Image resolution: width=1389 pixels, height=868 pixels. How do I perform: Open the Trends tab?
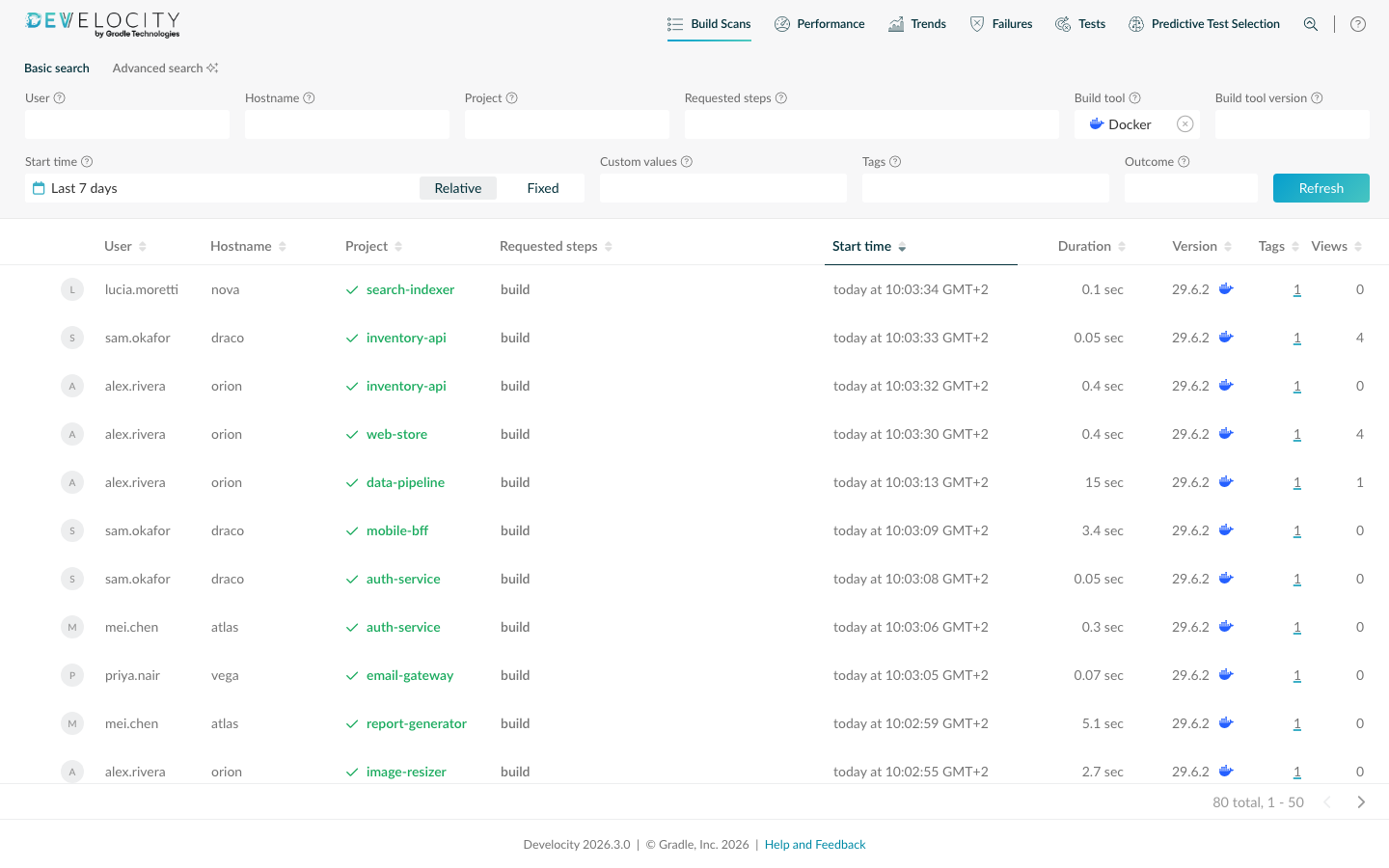coord(917,24)
